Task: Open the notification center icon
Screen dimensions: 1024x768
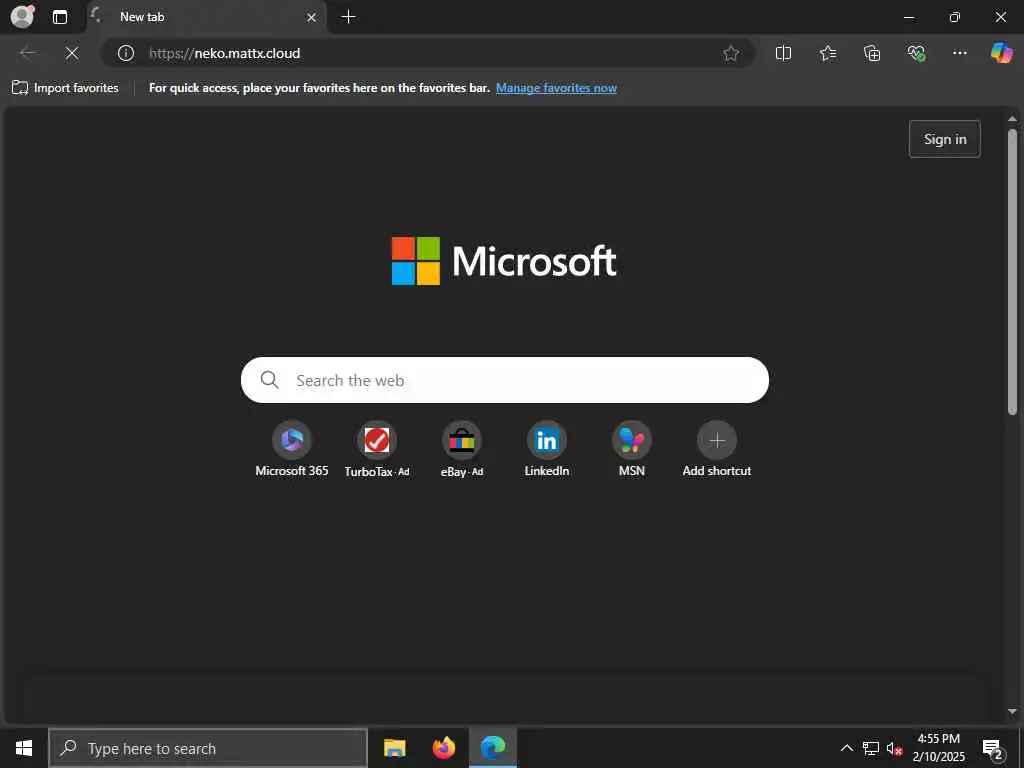Action: (x=993, y=748)
